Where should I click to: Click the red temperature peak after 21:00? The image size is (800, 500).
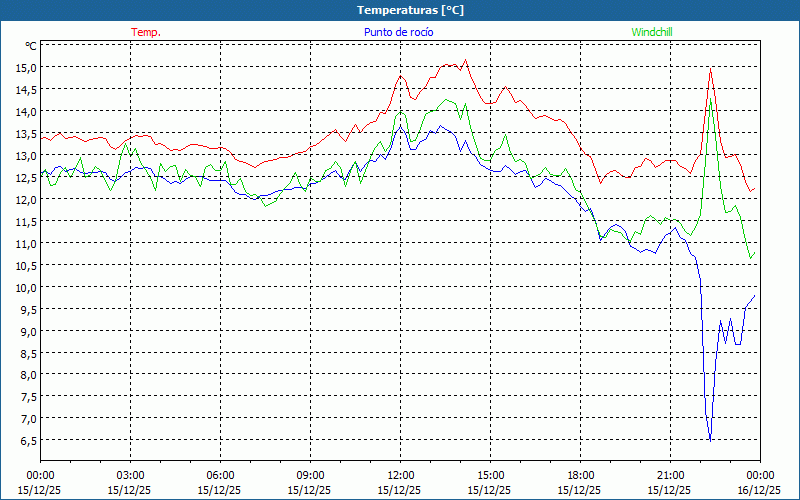tap(710, 68)
